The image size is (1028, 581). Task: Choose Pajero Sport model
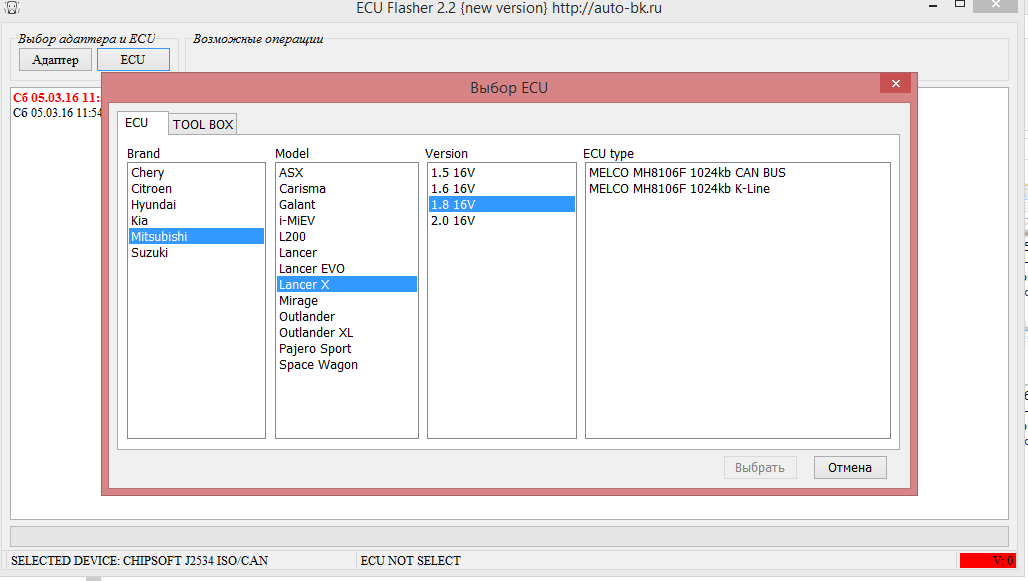coord(347,348)
